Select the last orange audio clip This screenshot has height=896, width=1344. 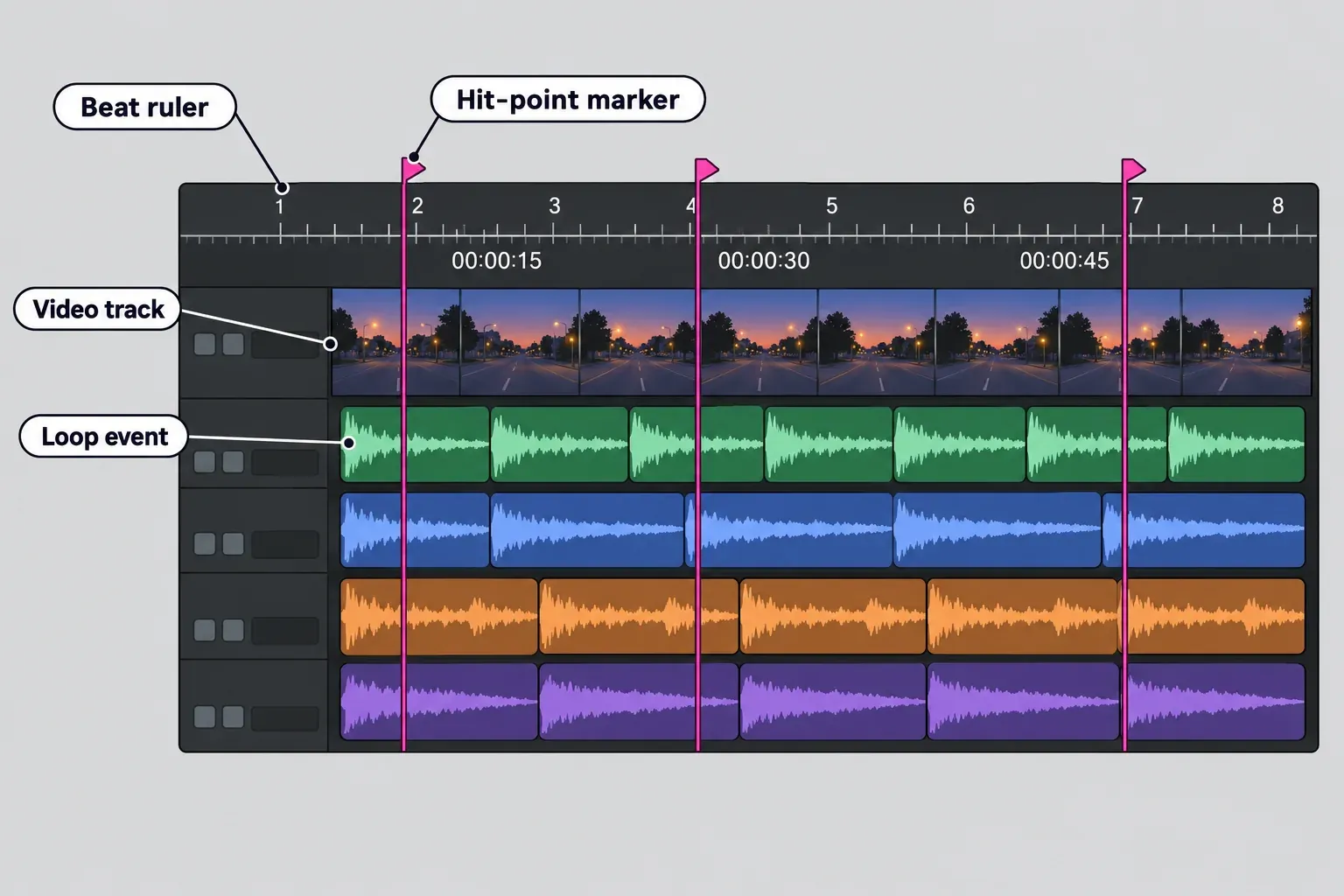click(x=1213, y=617)
